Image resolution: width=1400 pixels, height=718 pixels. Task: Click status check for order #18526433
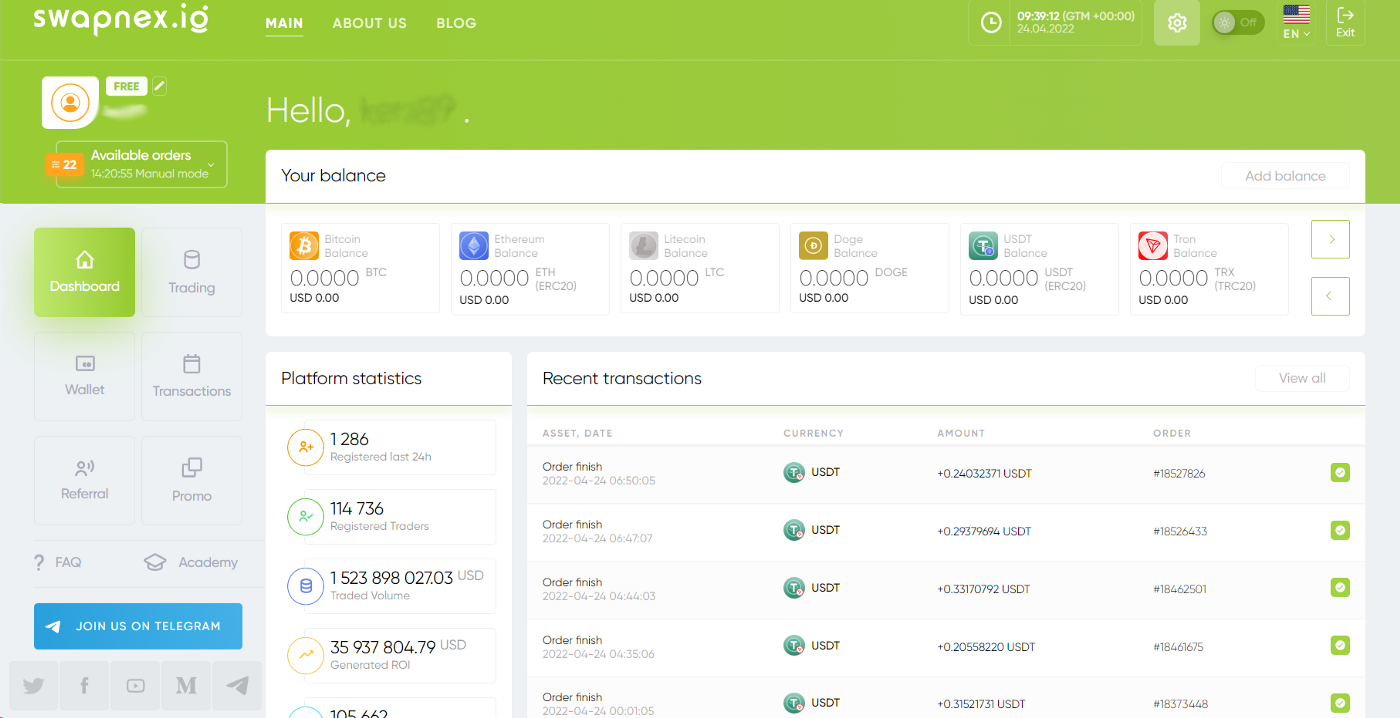(x=1340, y=530)
